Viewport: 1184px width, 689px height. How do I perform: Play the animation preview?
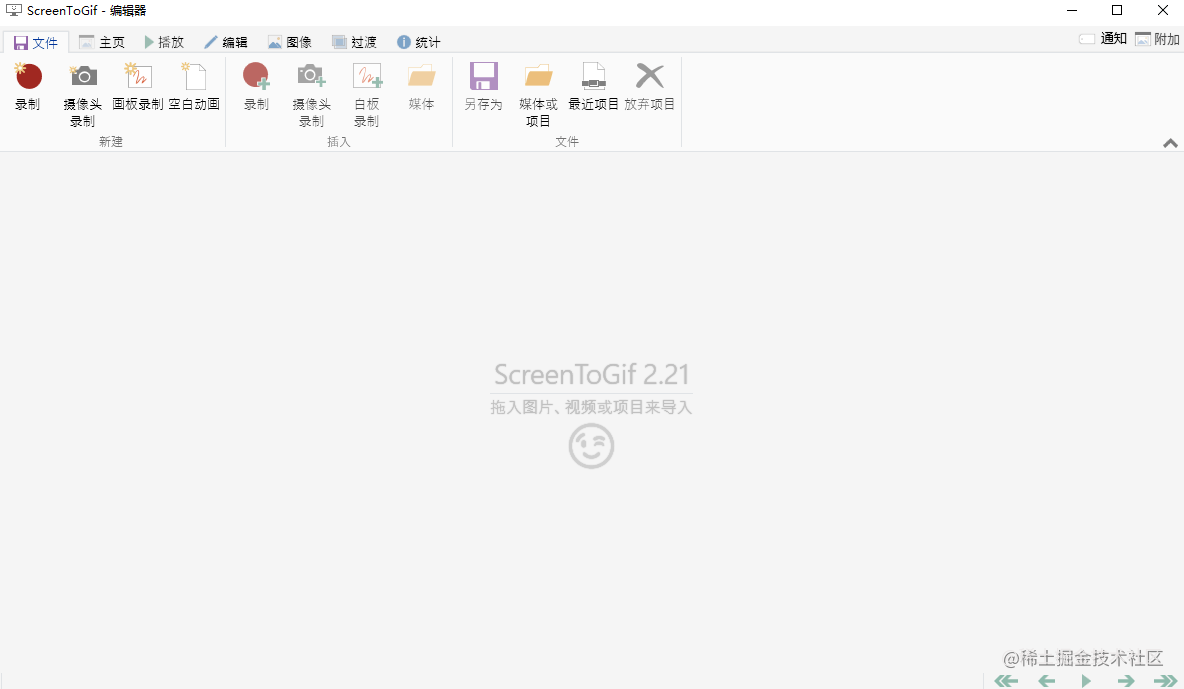click(1086, 681)
